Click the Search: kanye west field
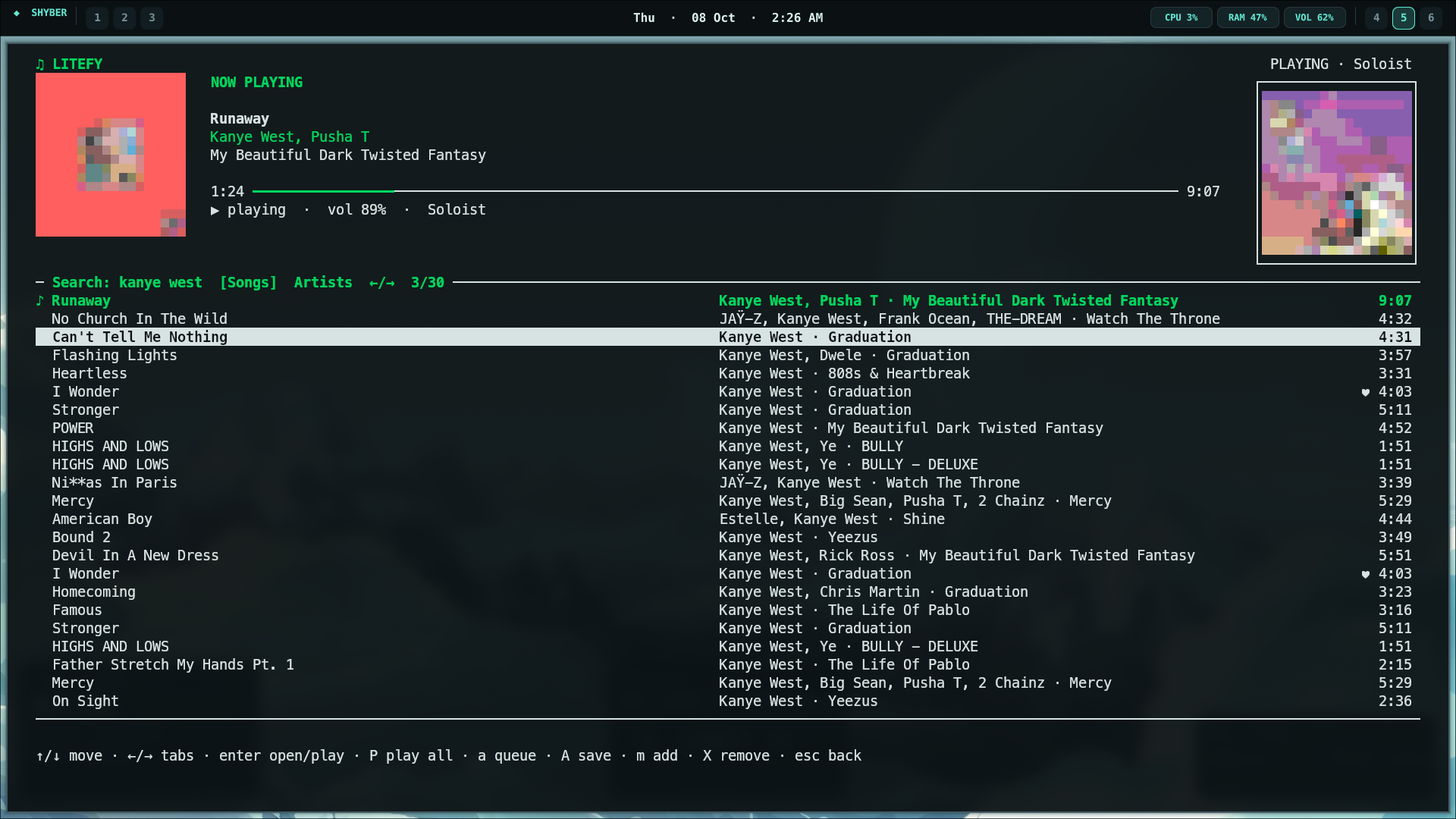Viewport: 1456px width, 819px height. pyautogui.click(x=127, y=283)
